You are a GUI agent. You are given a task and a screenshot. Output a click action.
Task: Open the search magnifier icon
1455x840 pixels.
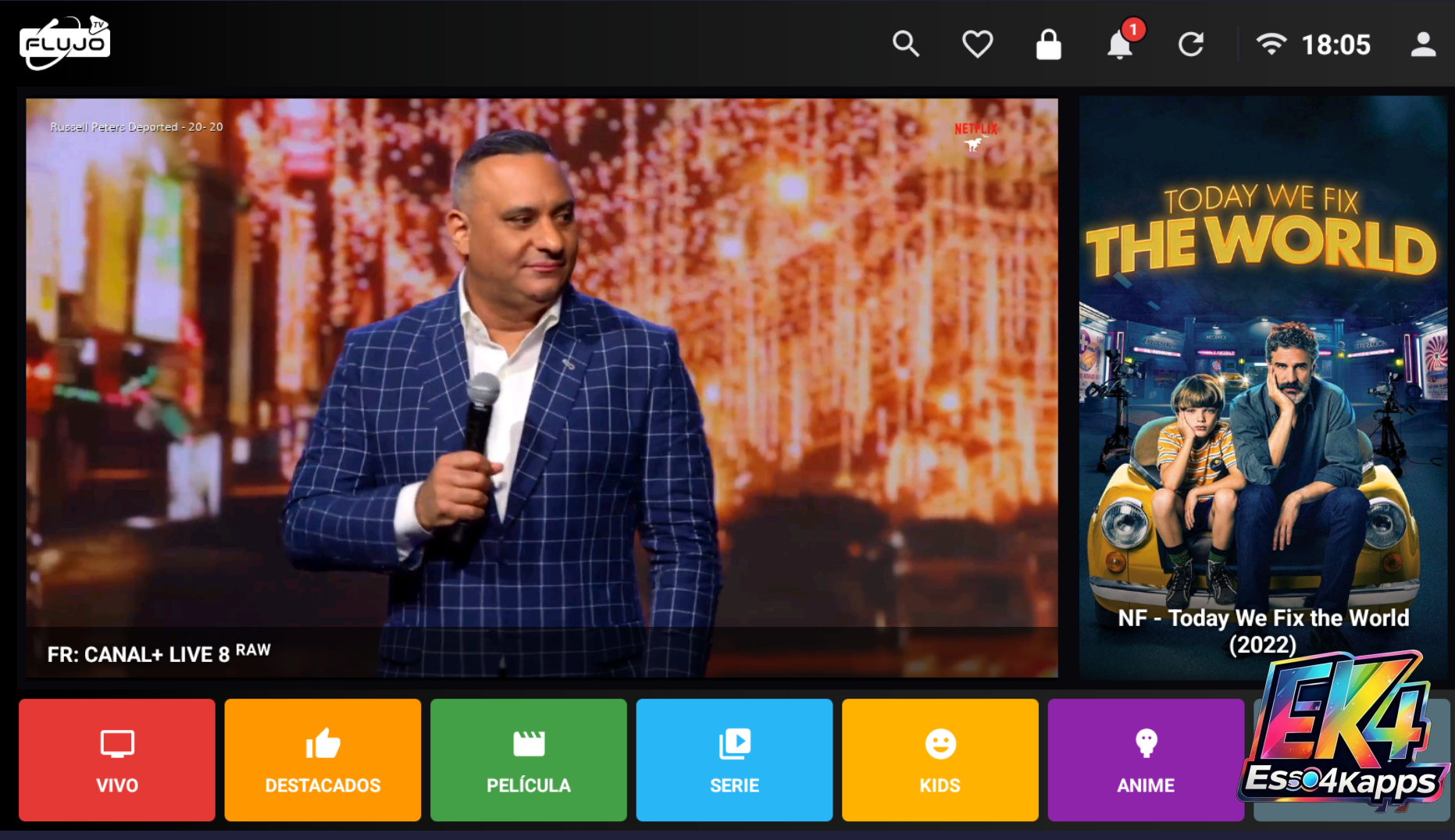pyautogui.click(x=906, y=44)
